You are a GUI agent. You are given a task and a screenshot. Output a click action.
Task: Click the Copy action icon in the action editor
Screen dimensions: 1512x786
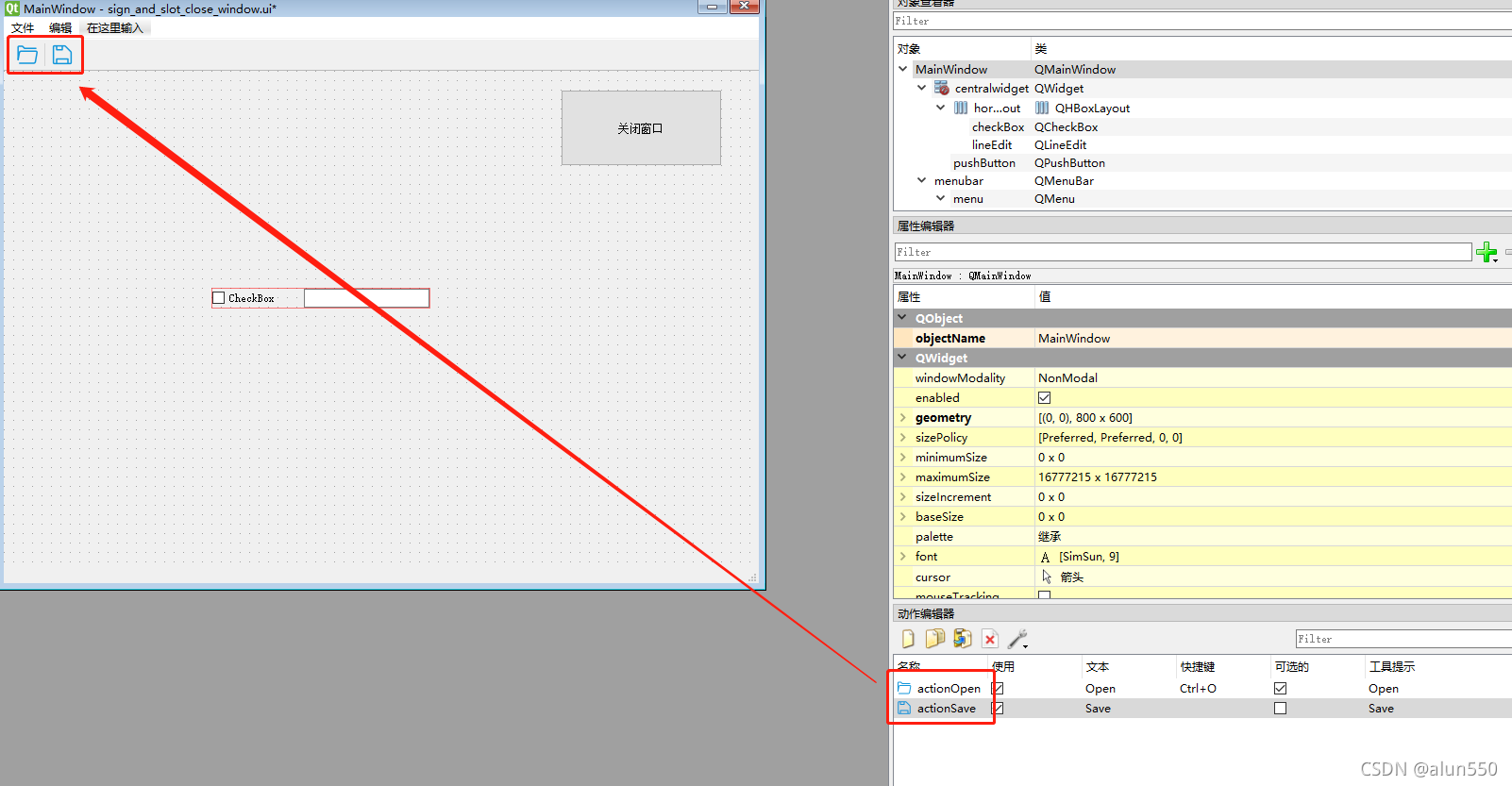click(x=934, y=639)
